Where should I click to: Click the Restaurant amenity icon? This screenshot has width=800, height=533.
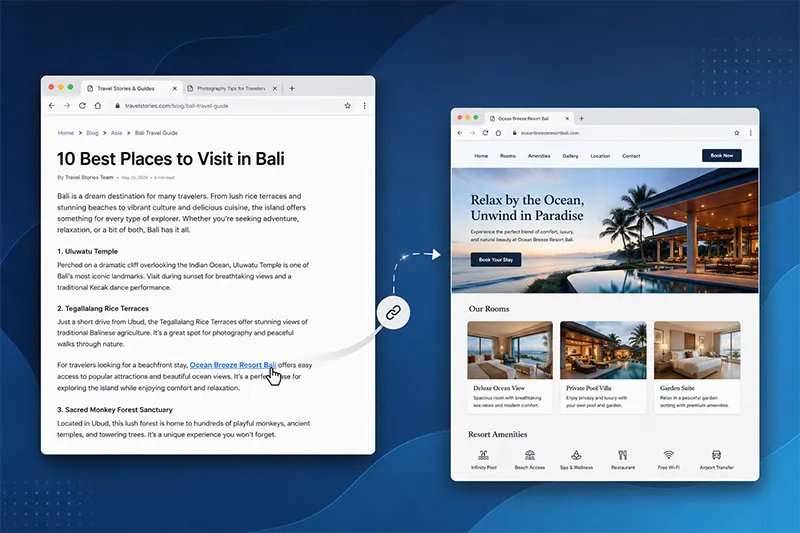[x=622, y=454]
